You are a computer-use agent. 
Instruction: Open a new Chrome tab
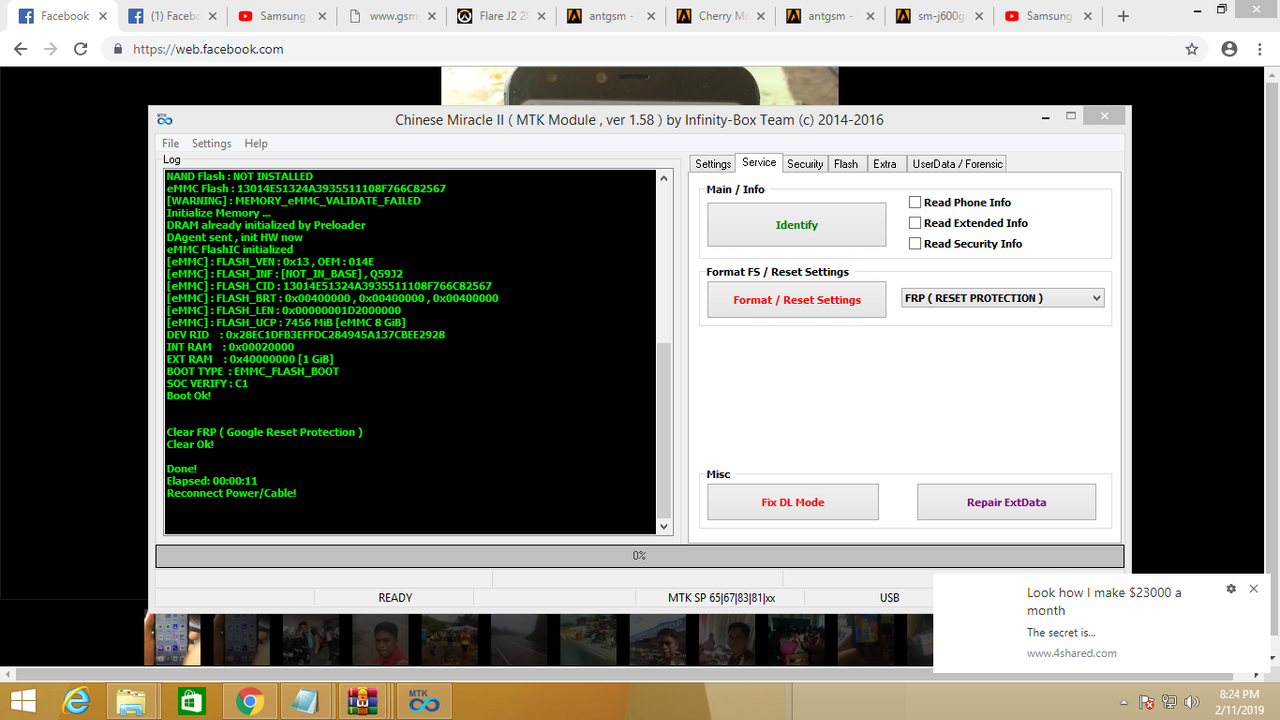pyautogui.click(x=1123, y=16)
